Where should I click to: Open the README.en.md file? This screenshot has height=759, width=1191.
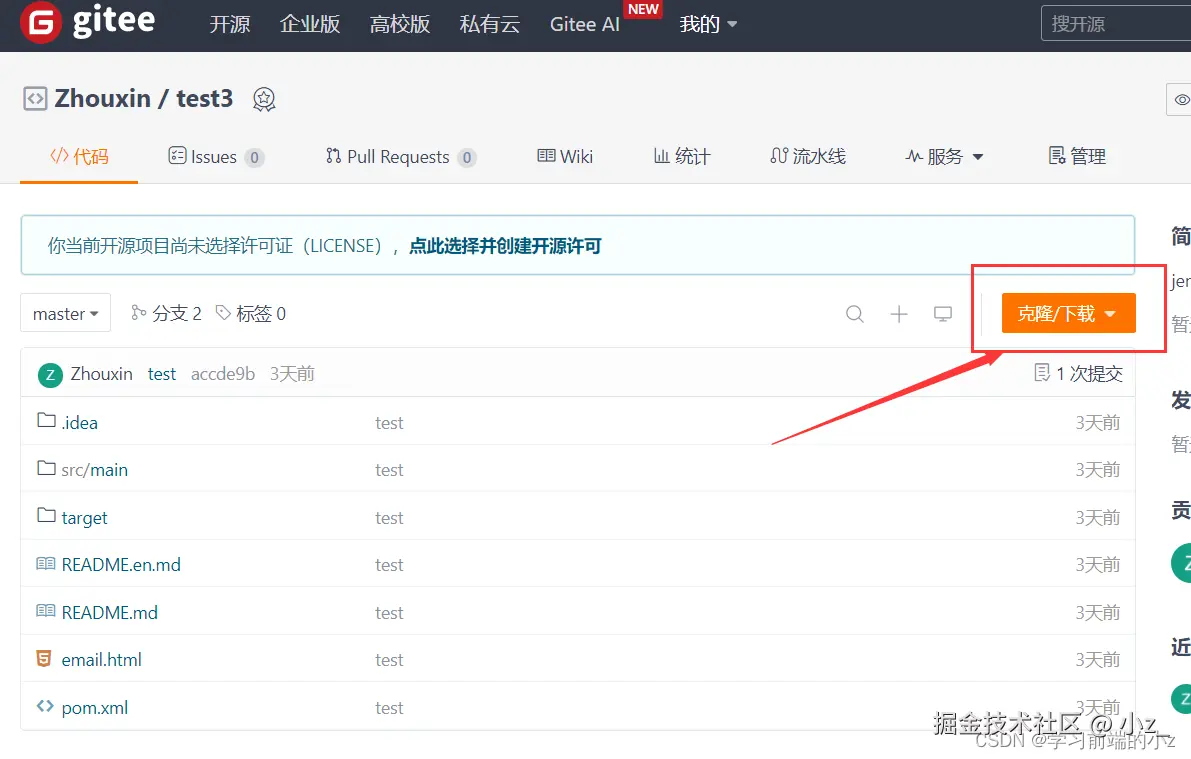[122, 565]
